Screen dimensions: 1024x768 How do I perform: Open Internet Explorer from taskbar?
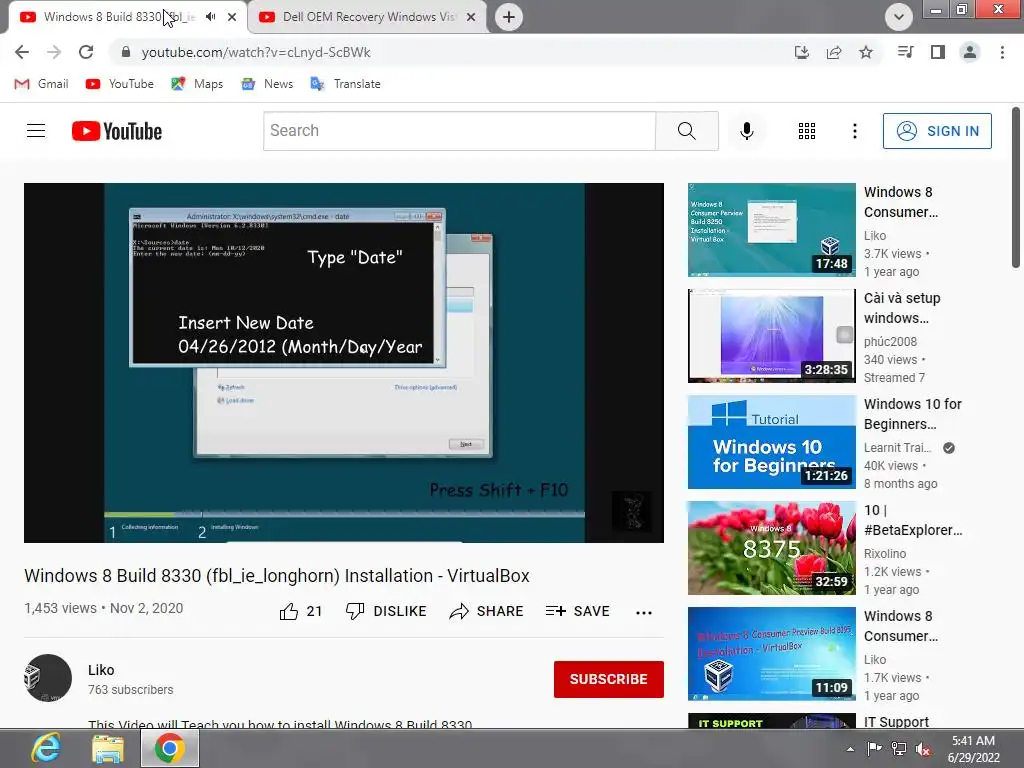46,748
